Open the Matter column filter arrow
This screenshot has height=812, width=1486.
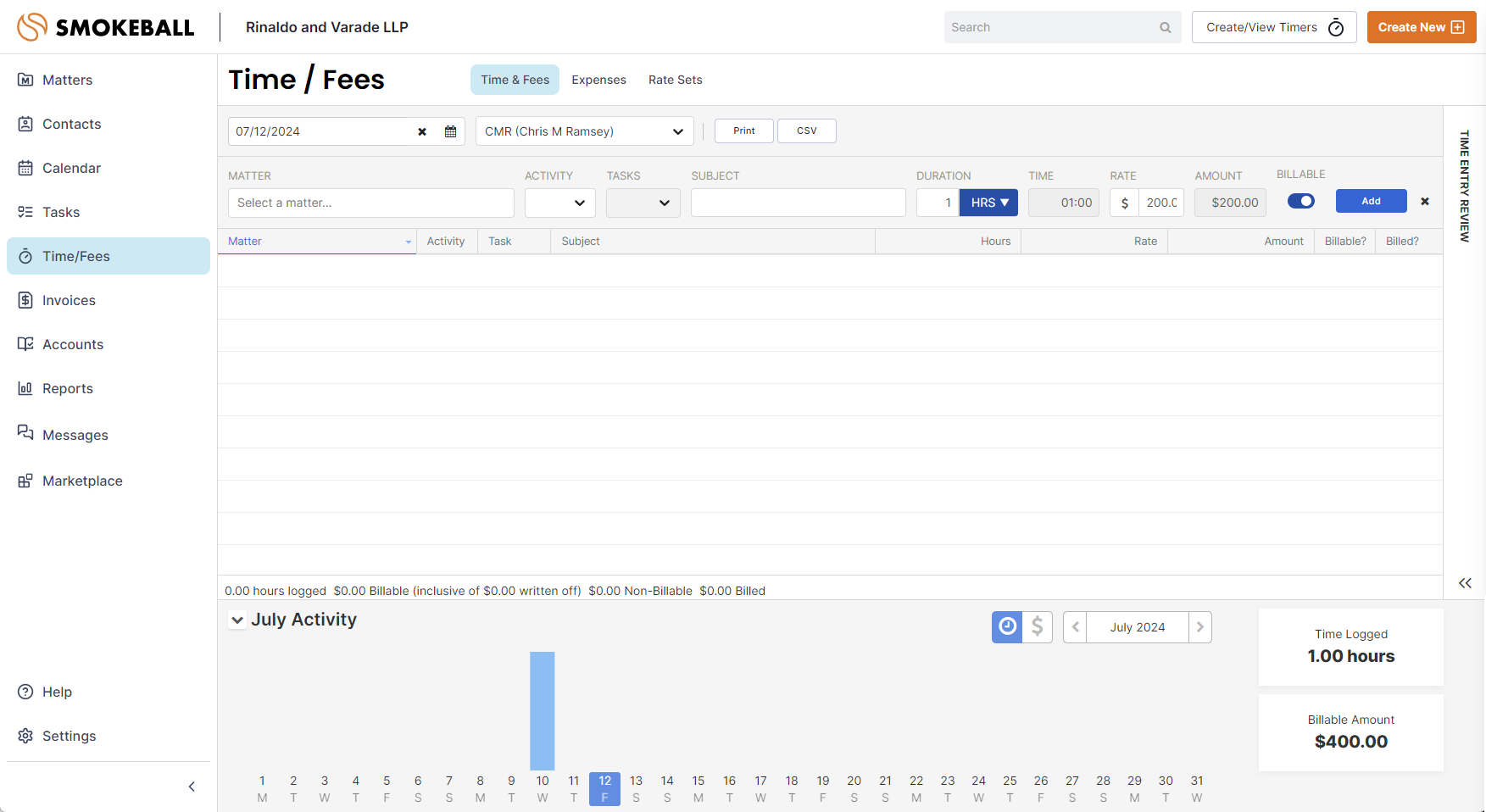[409, 242]
